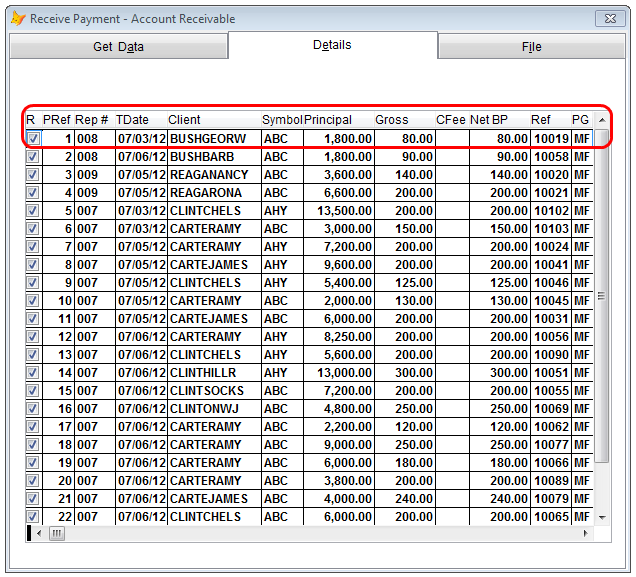Click the 8,250.00 principal cell
This screenshot has height=577, width=636.
coord(339,337)
